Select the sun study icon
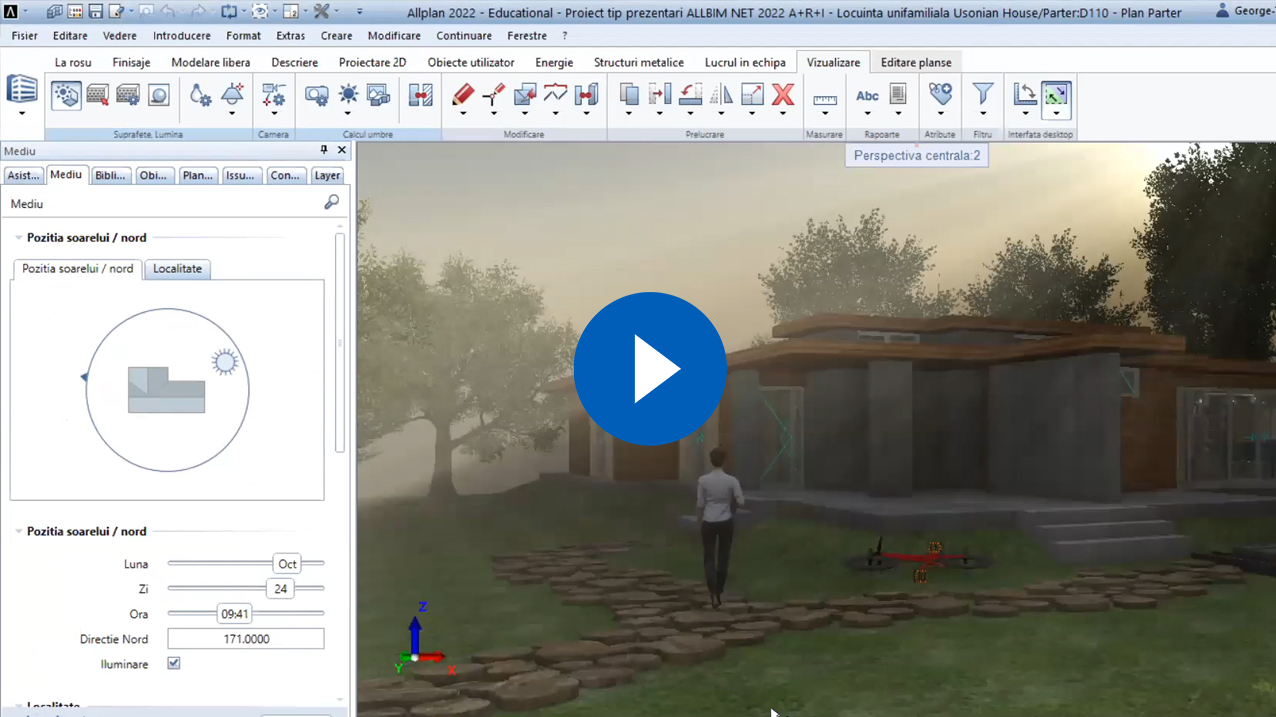The height and width of the screenshot is (717, 1276). click(348, 94)
